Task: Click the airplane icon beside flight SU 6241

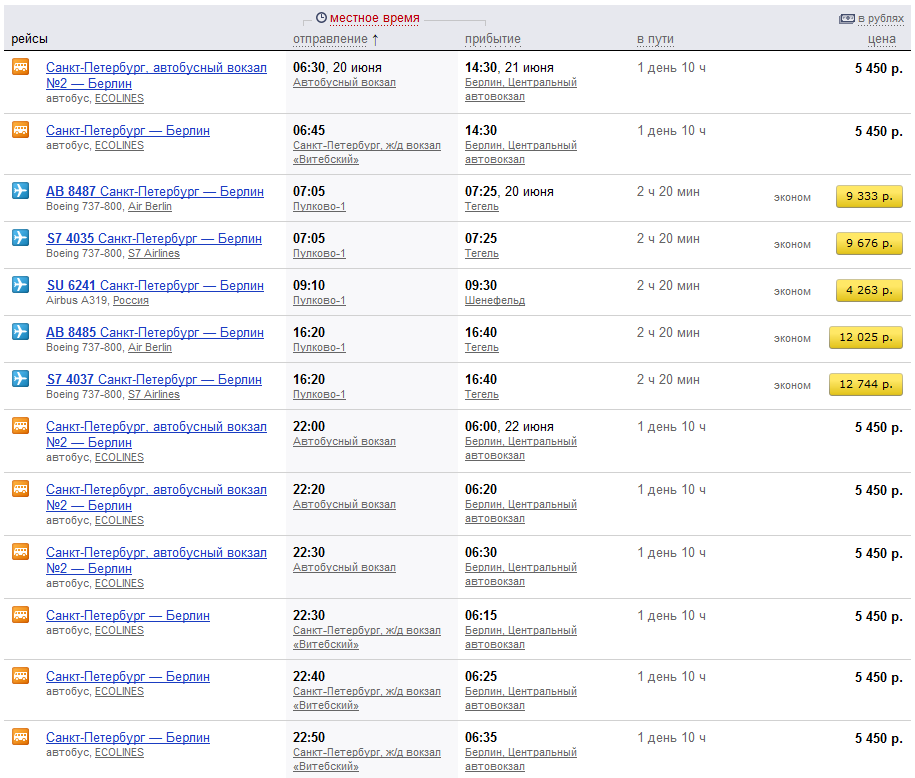Action: pyautogui.click(x=20, y=285)
